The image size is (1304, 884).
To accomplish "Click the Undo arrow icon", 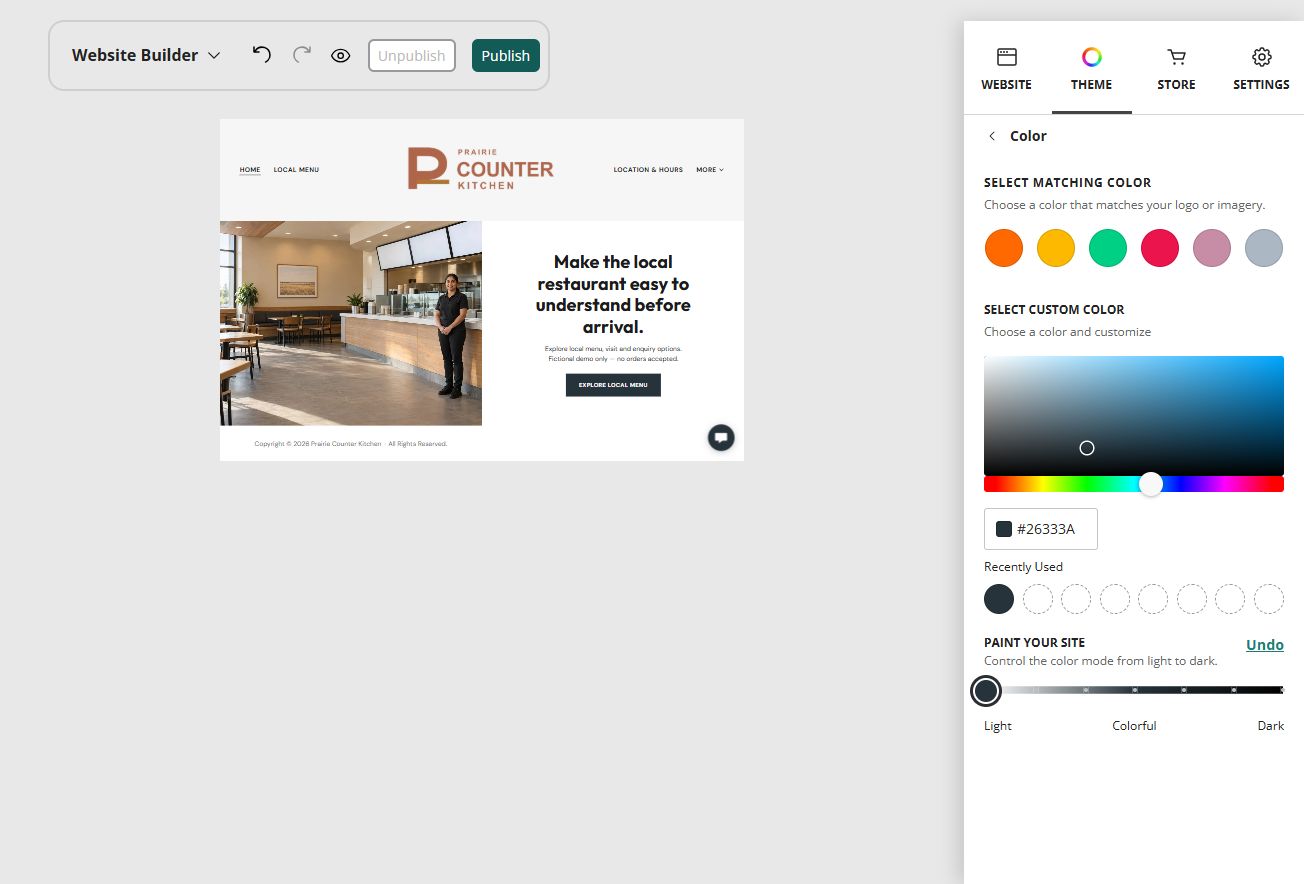I will (262, 55).
